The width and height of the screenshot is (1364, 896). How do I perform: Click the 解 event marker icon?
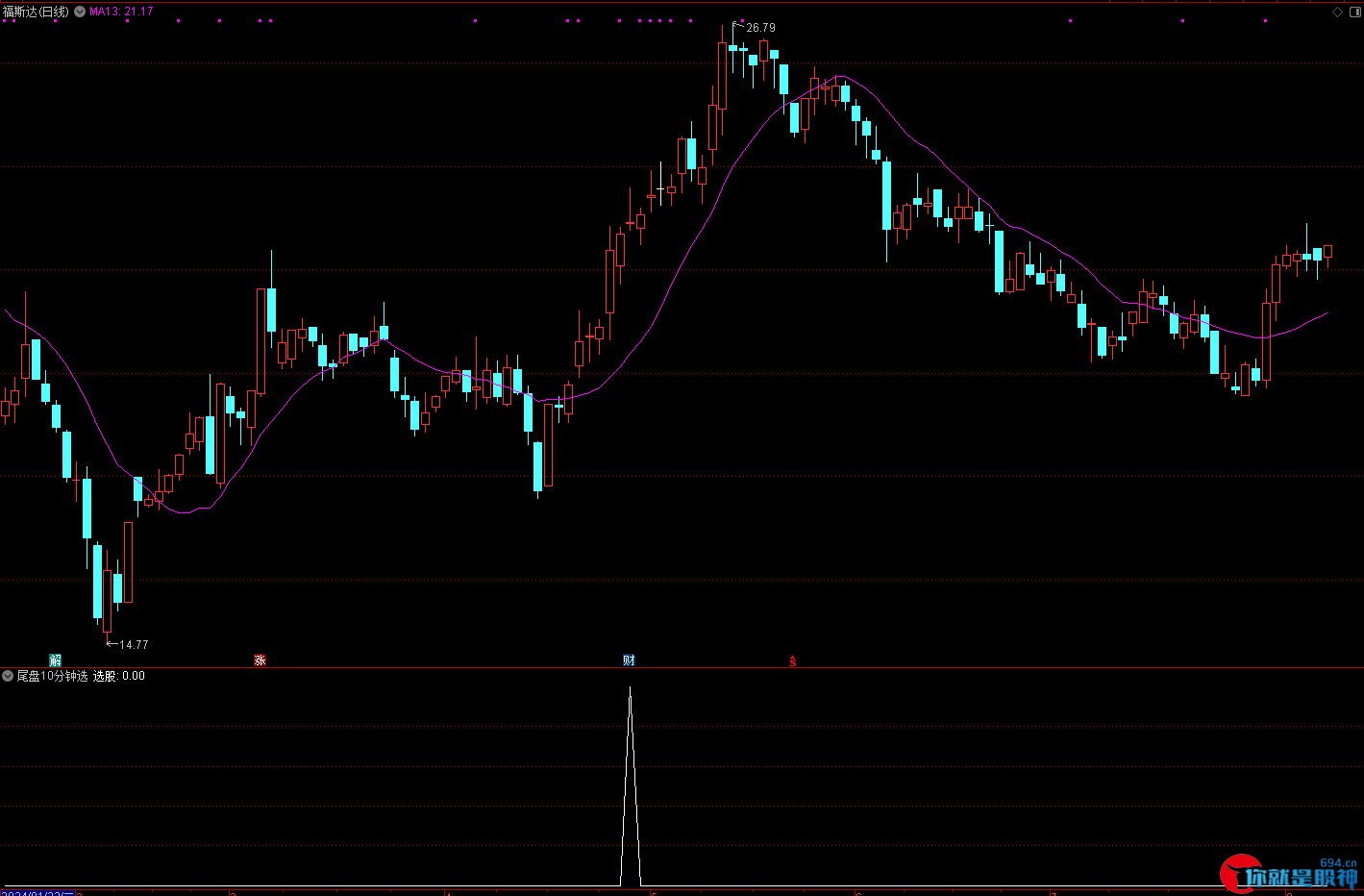56,660
